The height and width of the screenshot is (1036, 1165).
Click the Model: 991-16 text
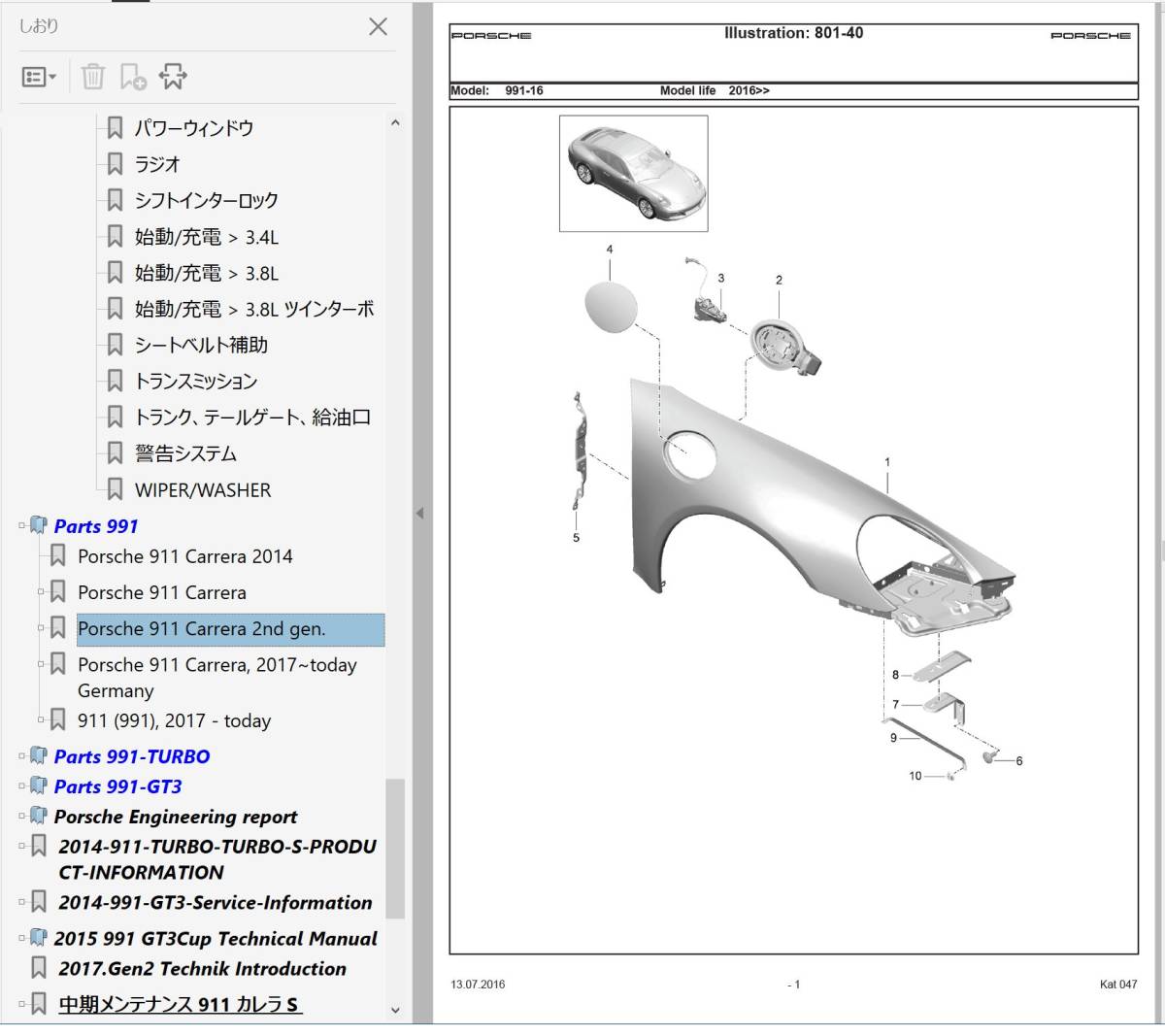[497, 91]
